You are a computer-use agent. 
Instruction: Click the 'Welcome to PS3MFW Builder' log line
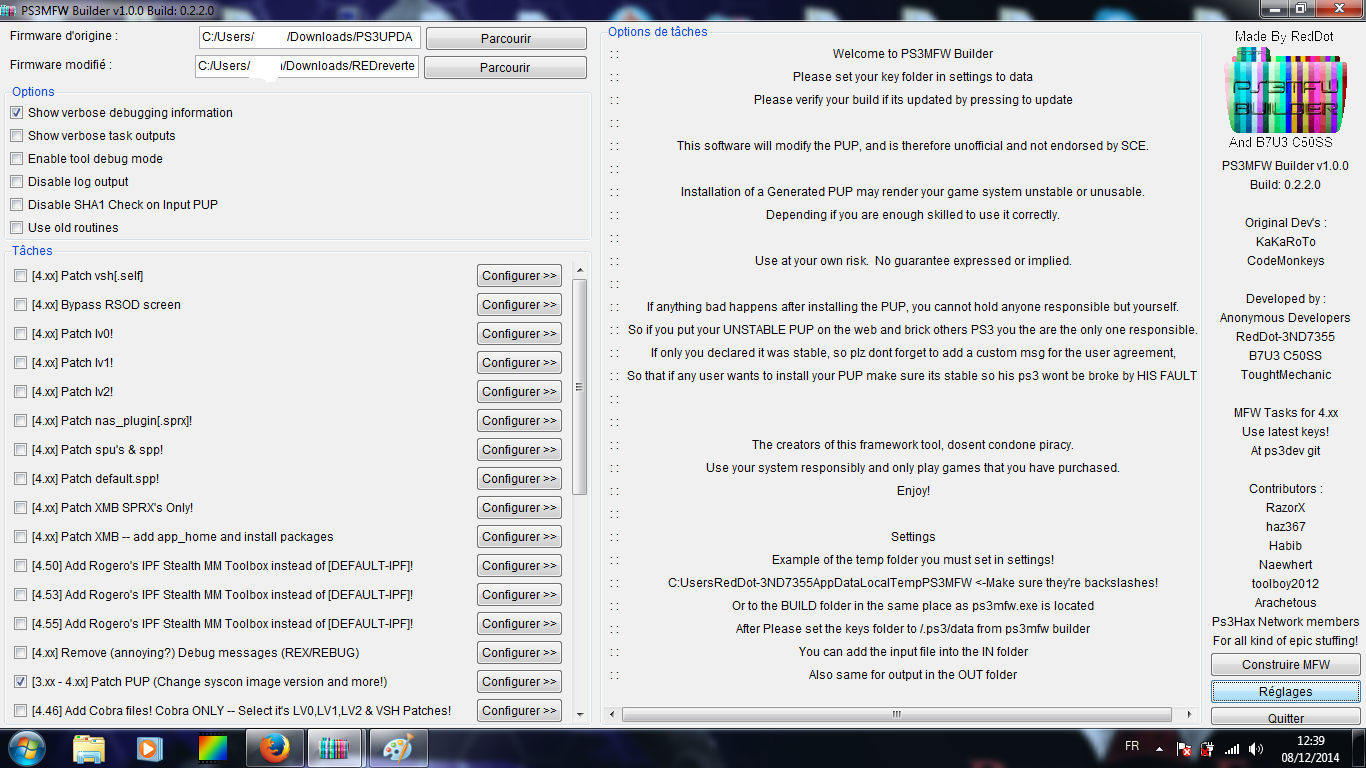pyautogui.click(x=913, y=54)
